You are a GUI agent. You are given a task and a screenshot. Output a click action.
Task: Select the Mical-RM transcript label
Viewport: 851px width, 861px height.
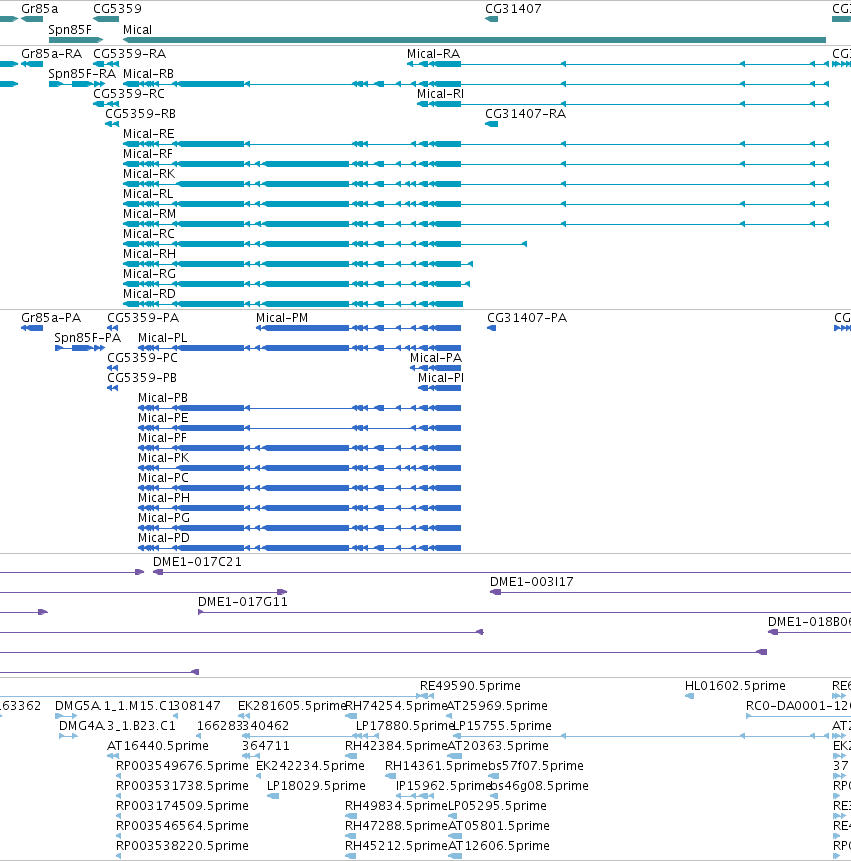point(149,214)
